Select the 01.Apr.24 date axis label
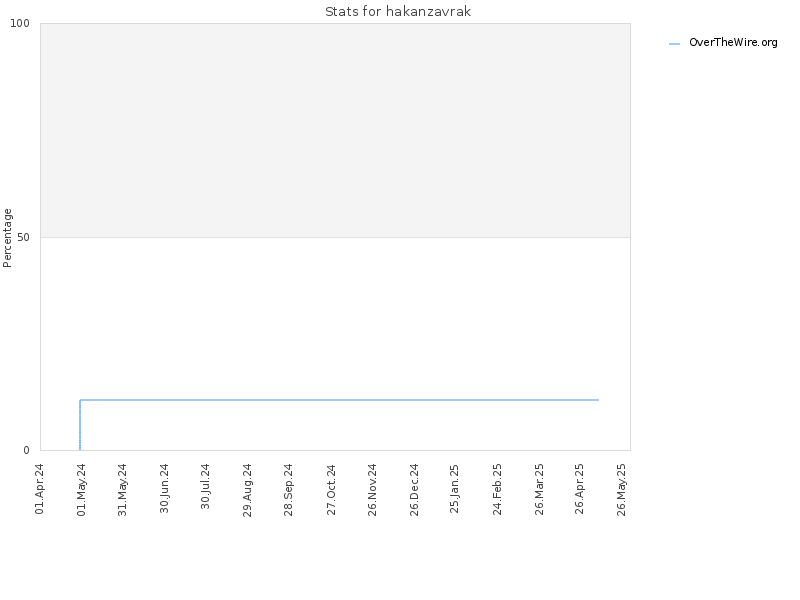800x600 pixels. [40, 489]
